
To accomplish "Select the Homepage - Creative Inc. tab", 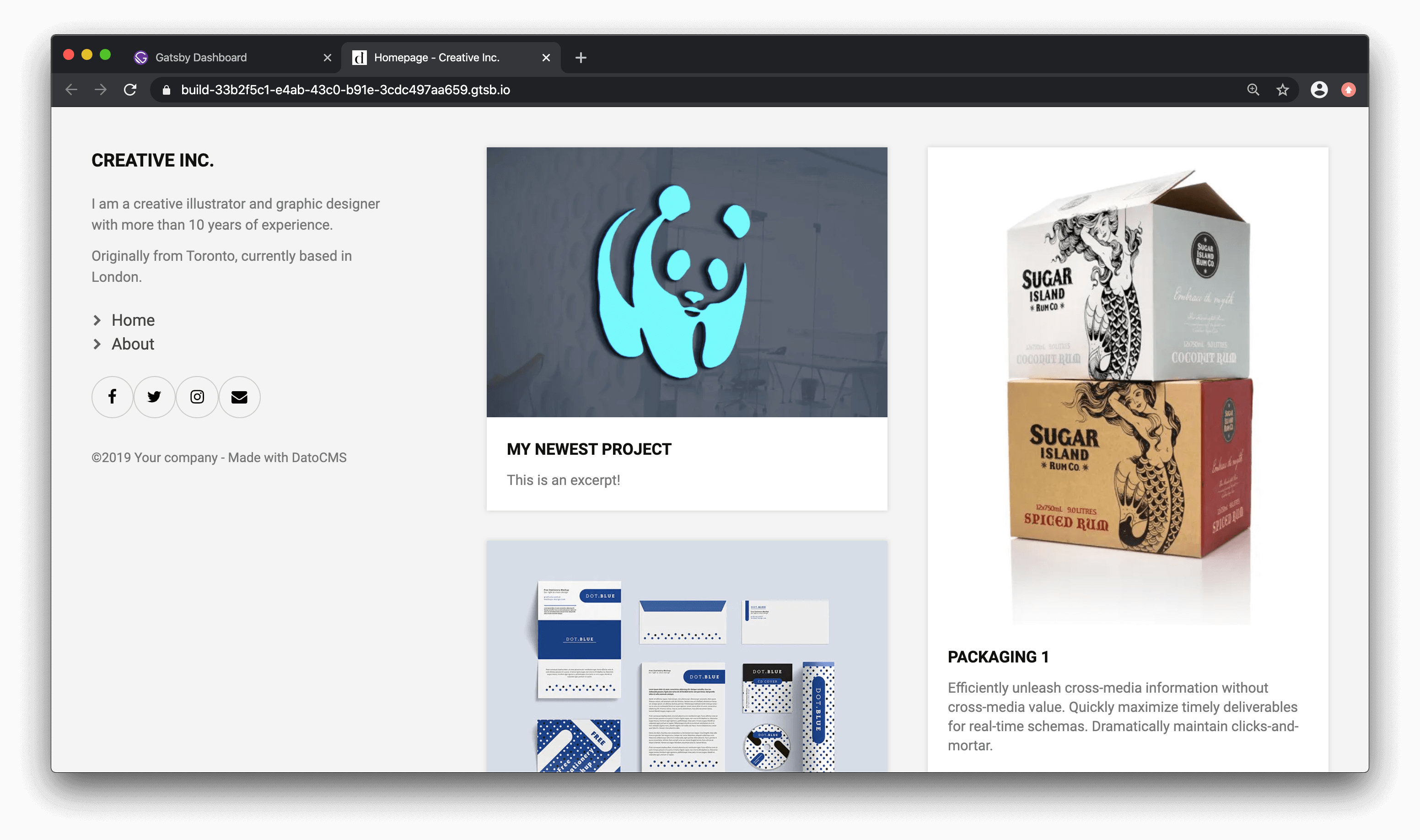I will tap(436, 58).
